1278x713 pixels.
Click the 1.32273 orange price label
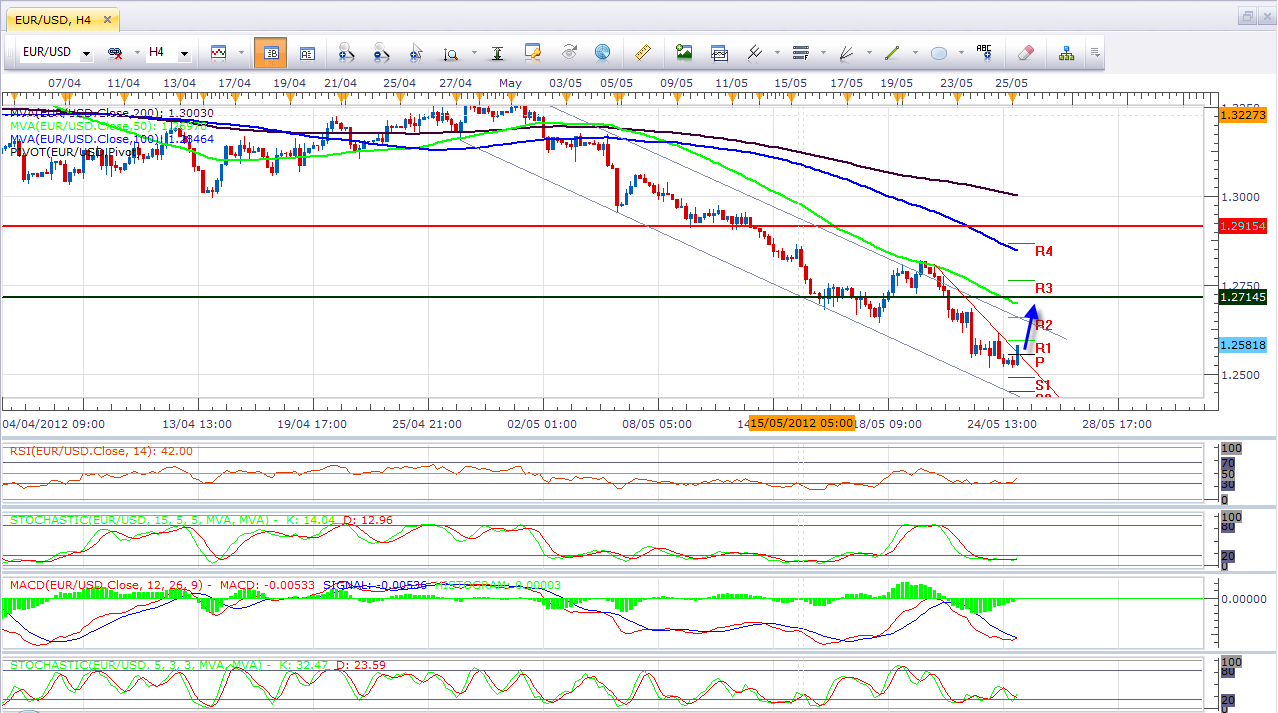pos(1243,115)
